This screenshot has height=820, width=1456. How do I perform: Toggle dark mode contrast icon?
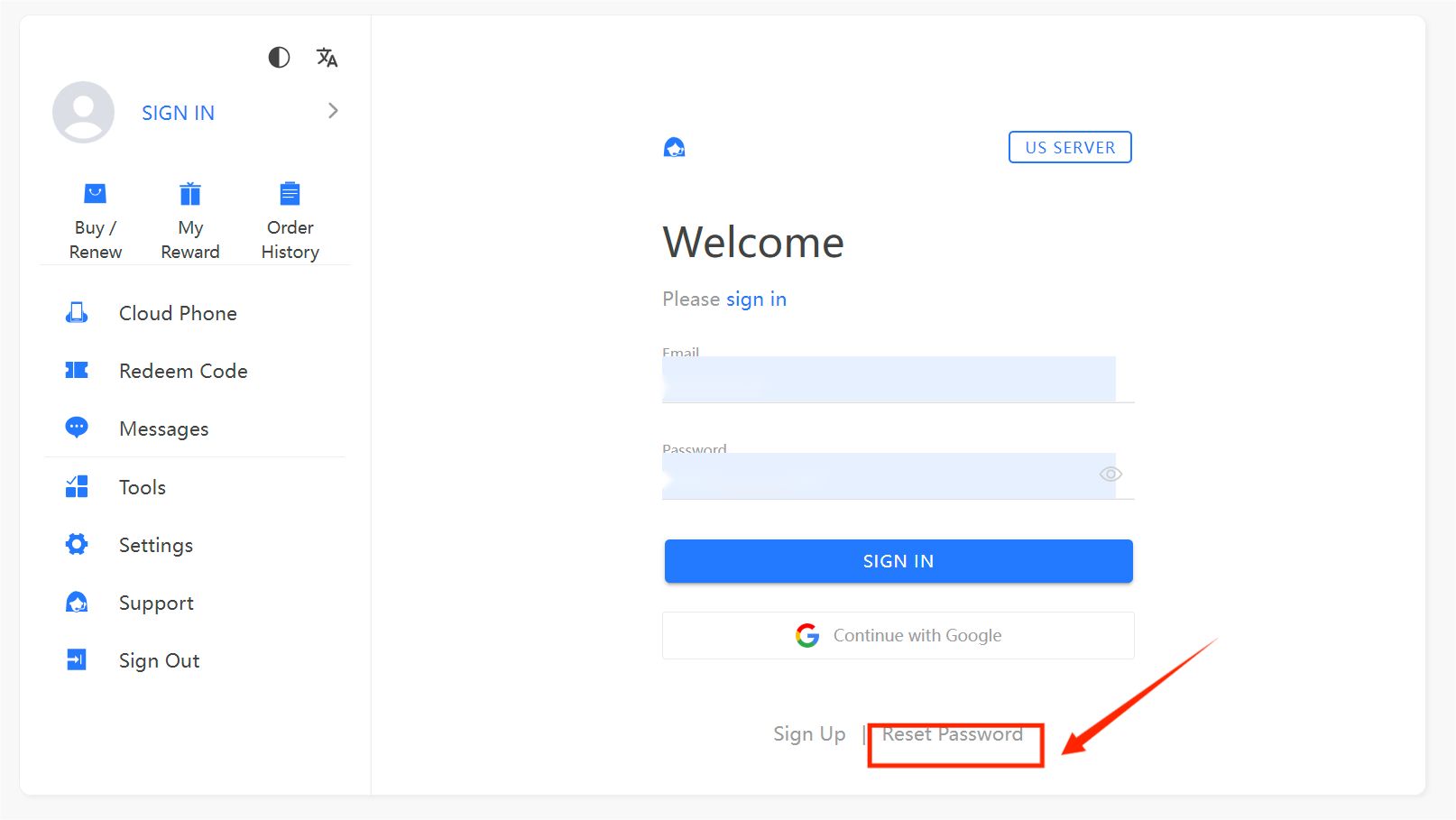pyautogui.click(x=279, y=58)
